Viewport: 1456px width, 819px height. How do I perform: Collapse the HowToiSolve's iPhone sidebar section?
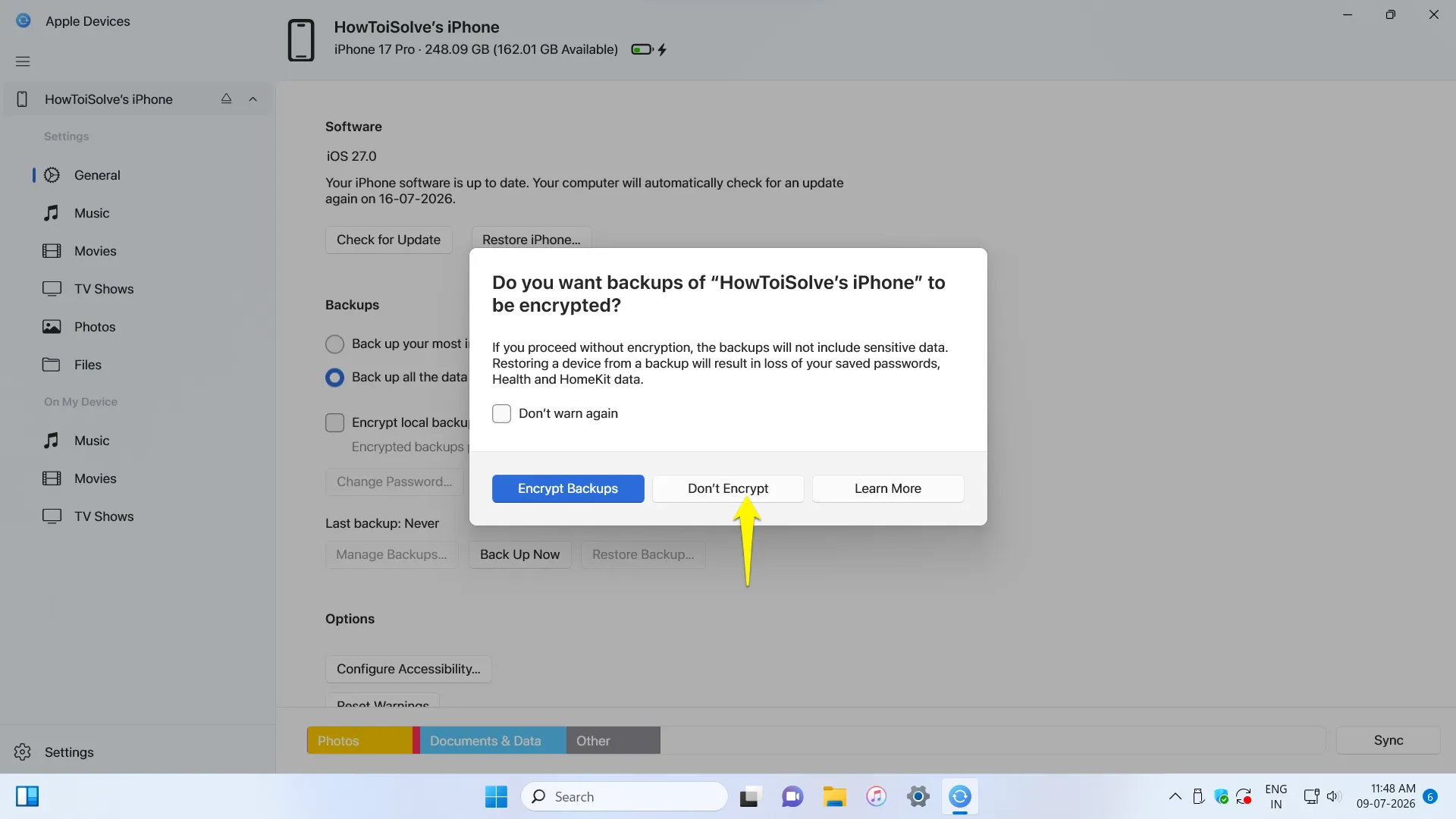tap(253, 99)
